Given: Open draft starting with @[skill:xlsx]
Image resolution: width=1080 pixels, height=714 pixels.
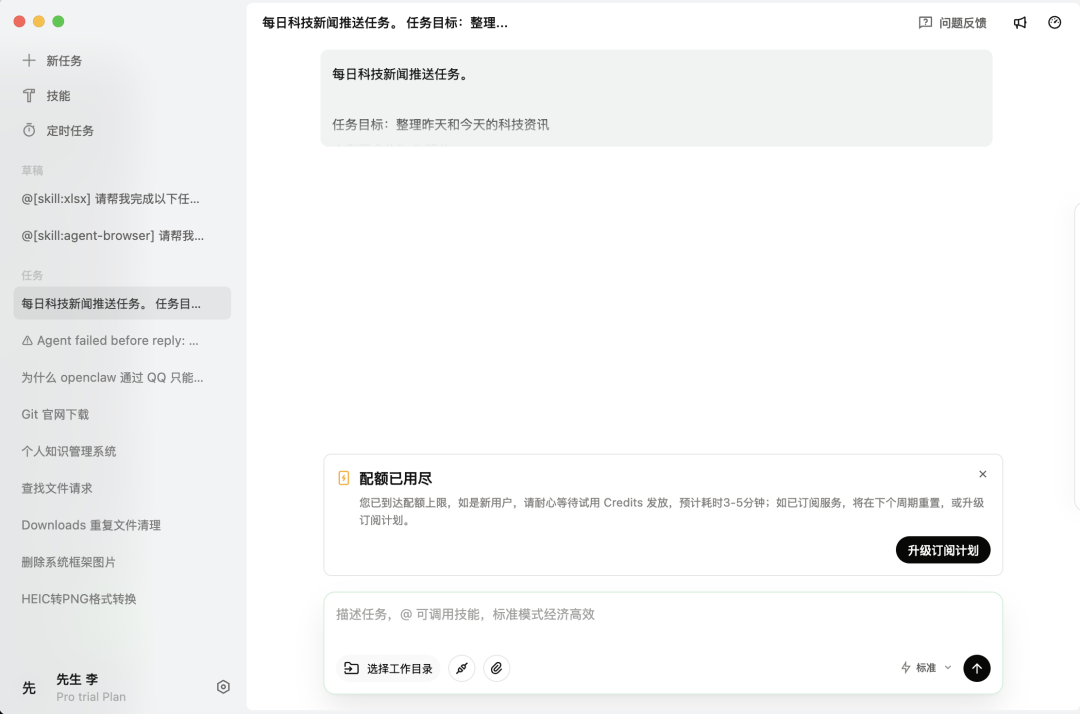Looking at the screenshot, I should (110, 199).
